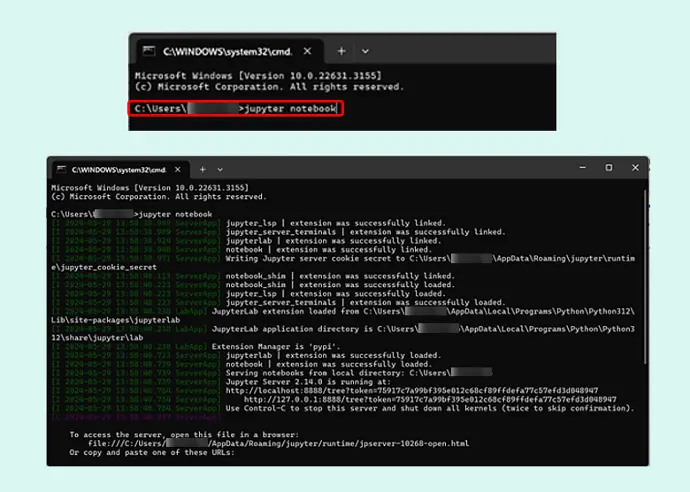
Task: Close the cmd tab in lower terminal
Action: point(177,169)
